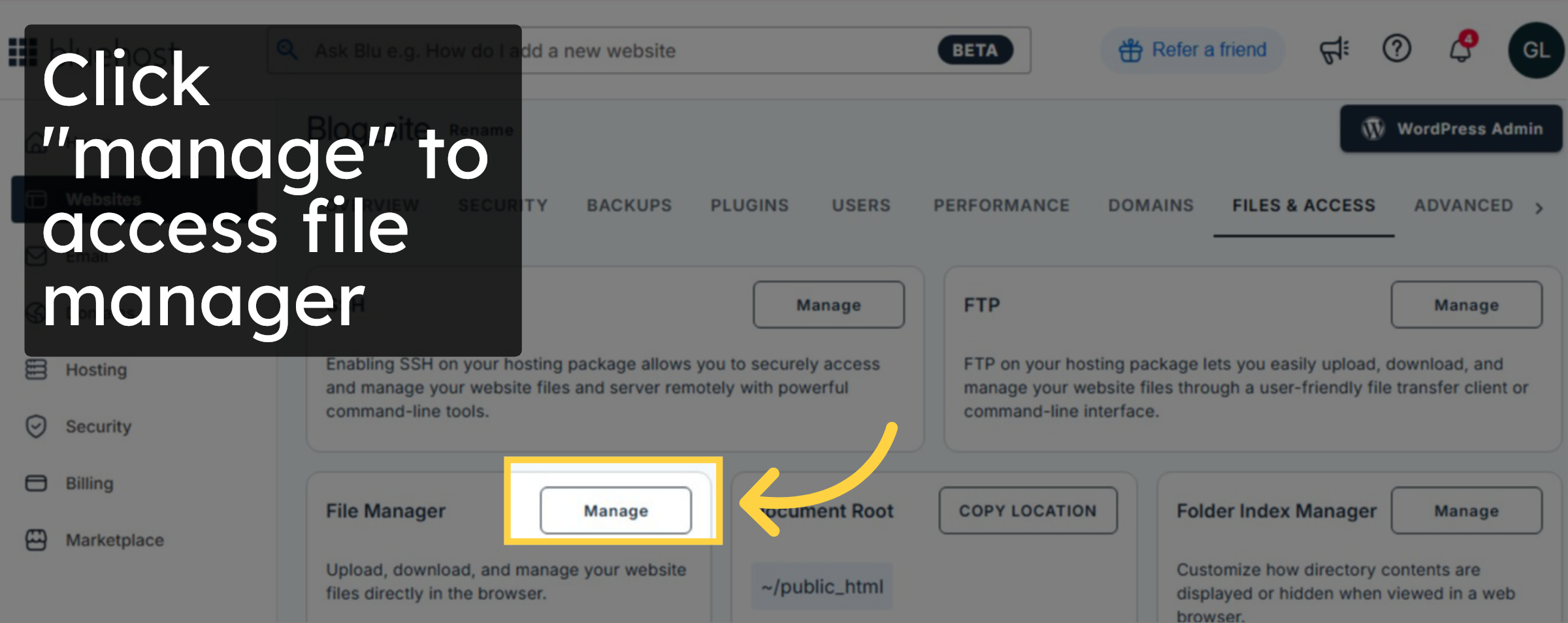Click COPY LOCATION for document root
1568x623 pixels.
click(x=1028, y=511)
